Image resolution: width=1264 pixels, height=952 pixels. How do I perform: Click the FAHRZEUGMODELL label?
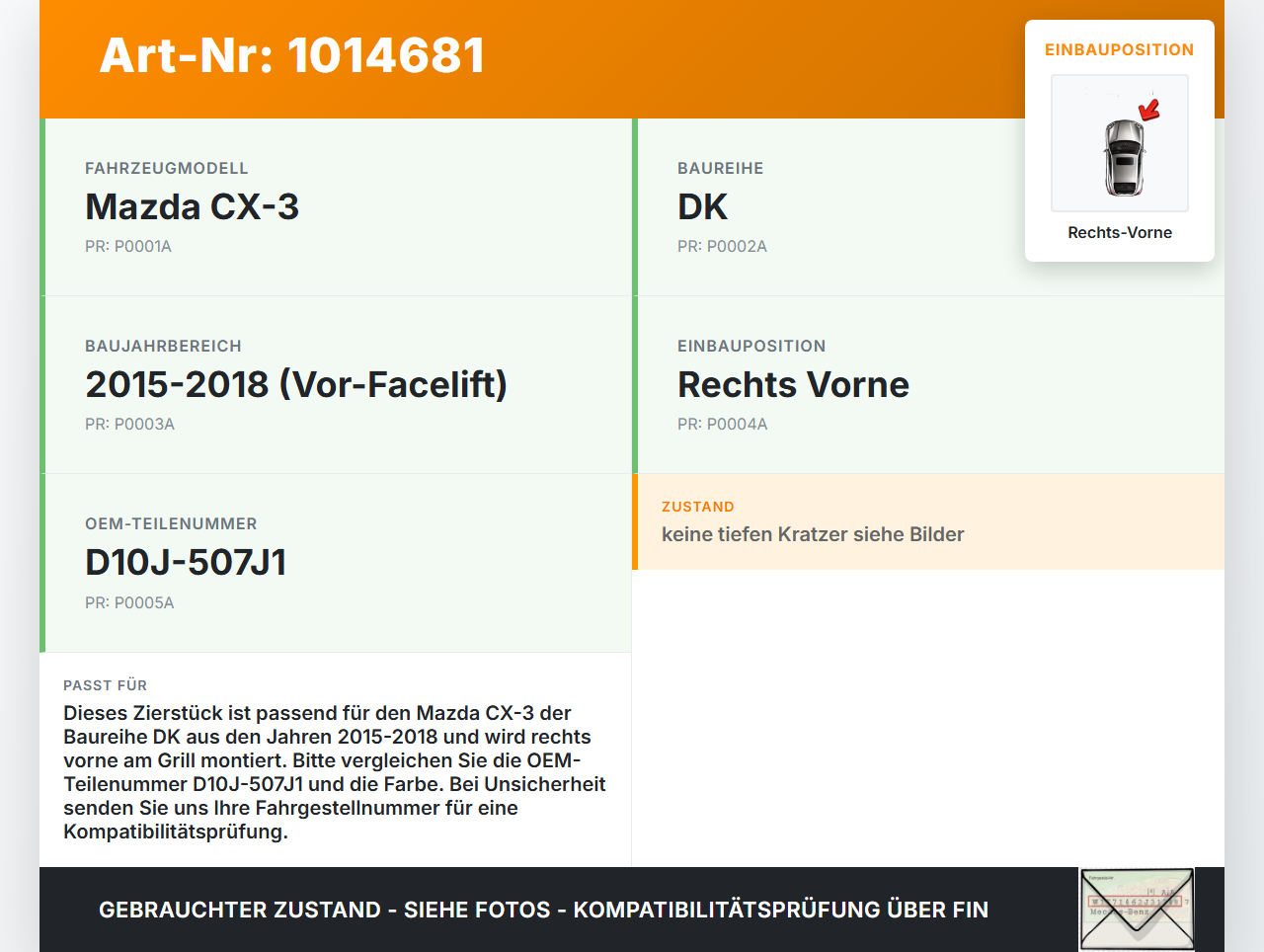click(167, 168)
